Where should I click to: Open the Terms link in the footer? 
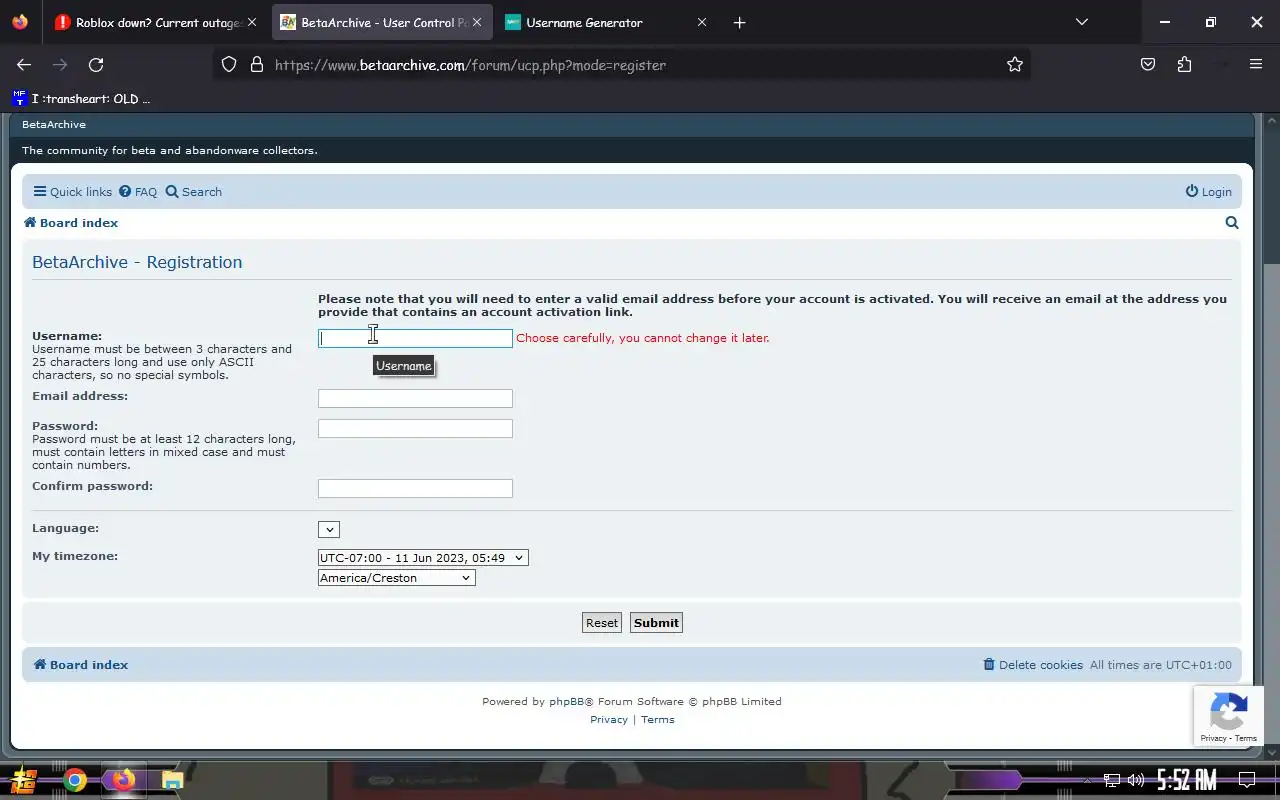pyautogui.click(x=658, y=719)
